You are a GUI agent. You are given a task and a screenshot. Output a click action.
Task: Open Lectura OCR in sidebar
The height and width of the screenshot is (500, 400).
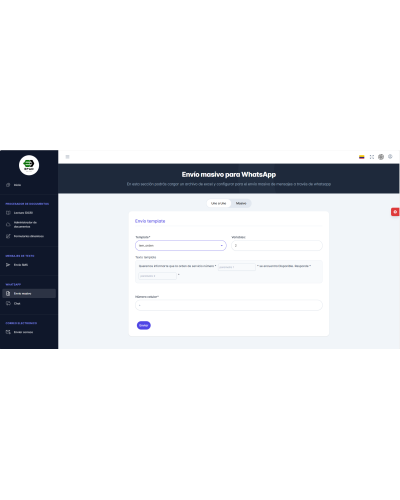pyautogui.click(x=19, y=213)
